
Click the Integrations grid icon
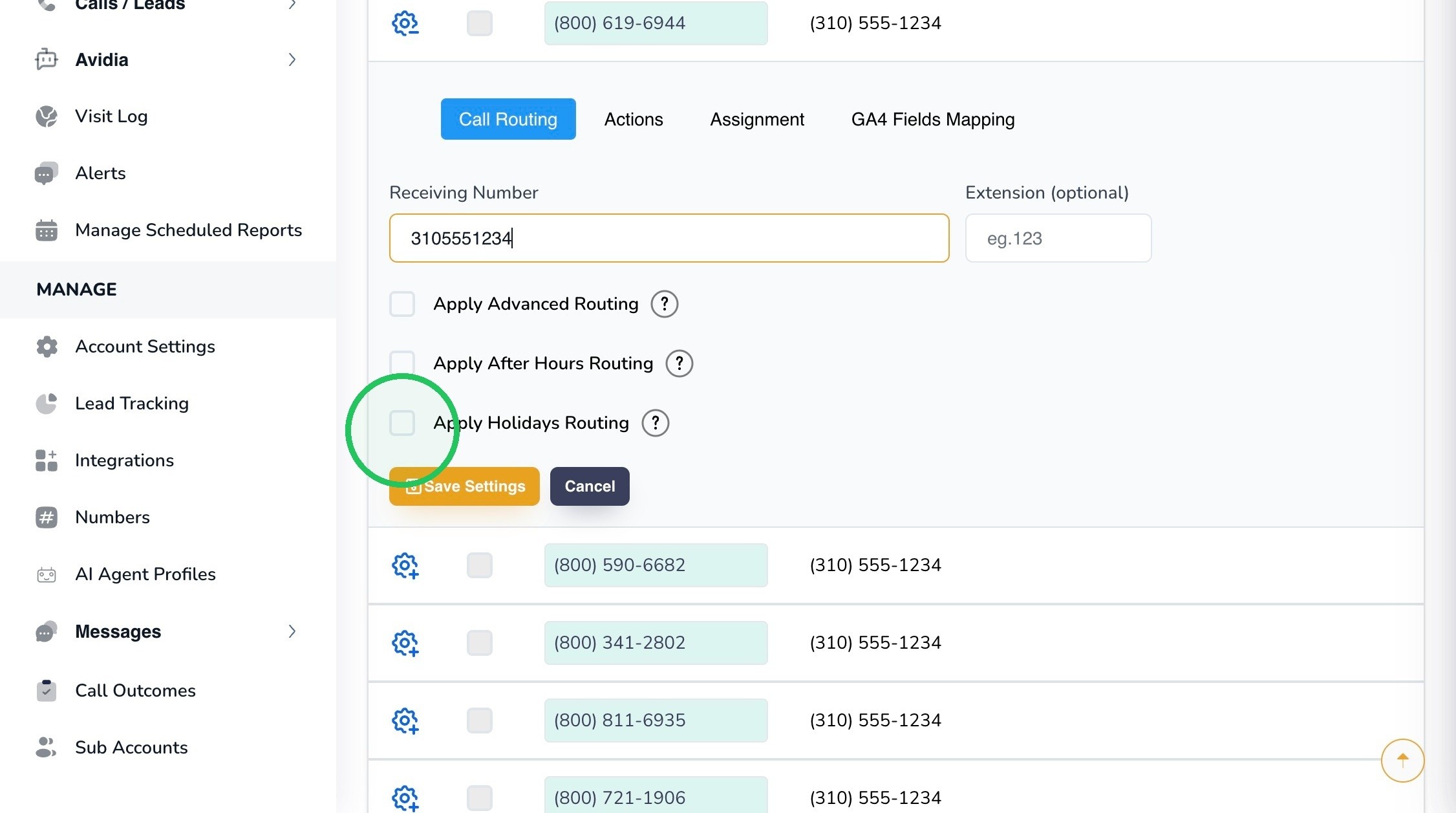pos(47,461)
